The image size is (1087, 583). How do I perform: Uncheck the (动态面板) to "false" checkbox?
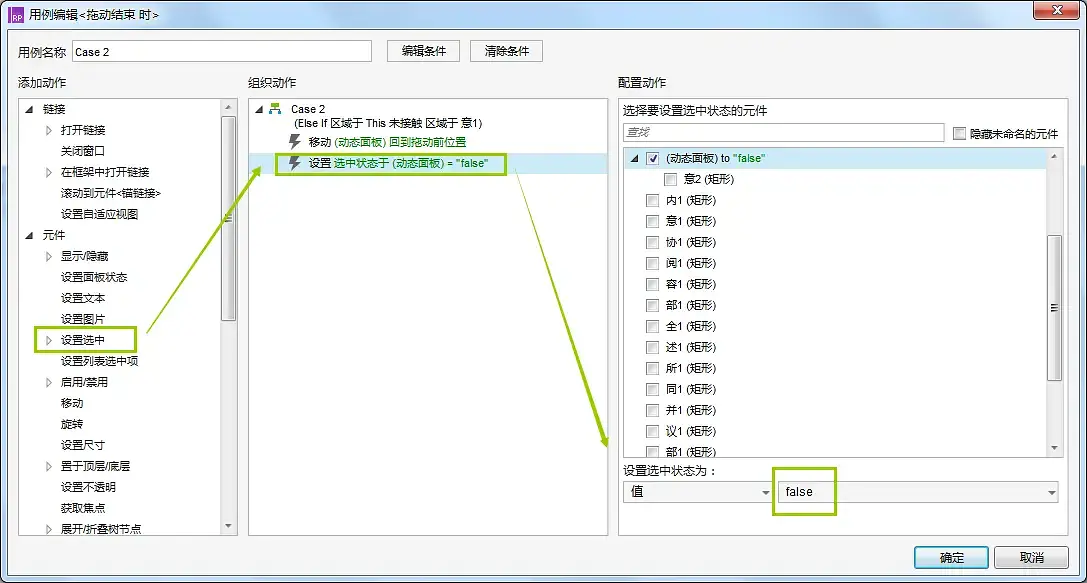[x=653, y=158]
